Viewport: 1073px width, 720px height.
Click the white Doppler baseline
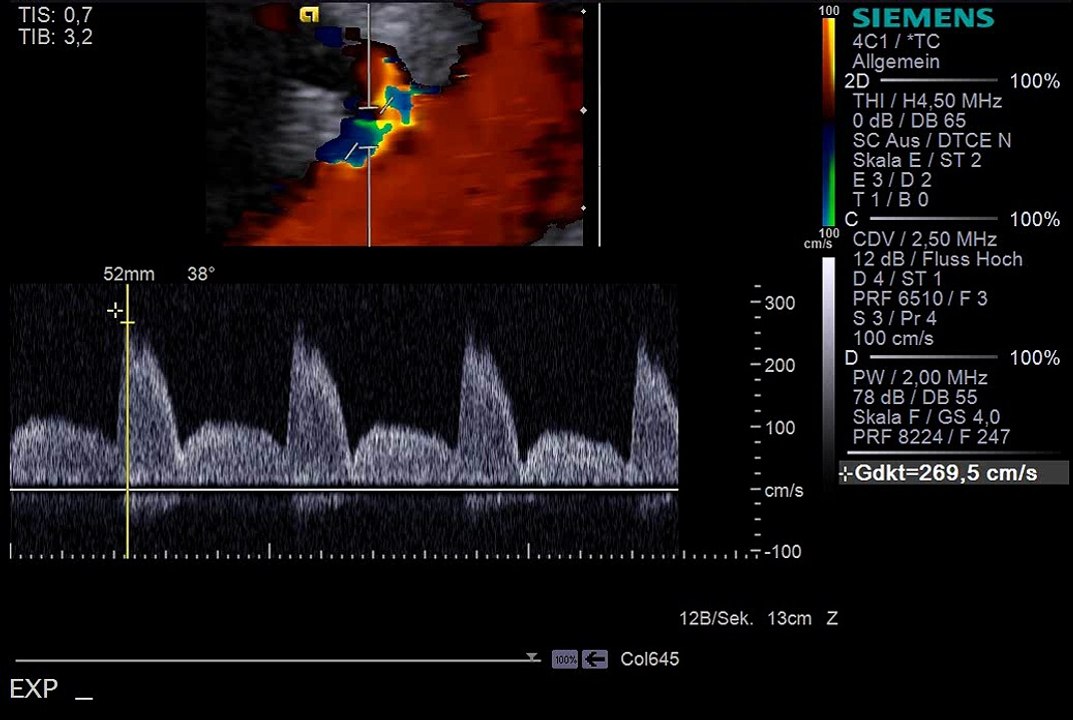(x=344, y=489)
